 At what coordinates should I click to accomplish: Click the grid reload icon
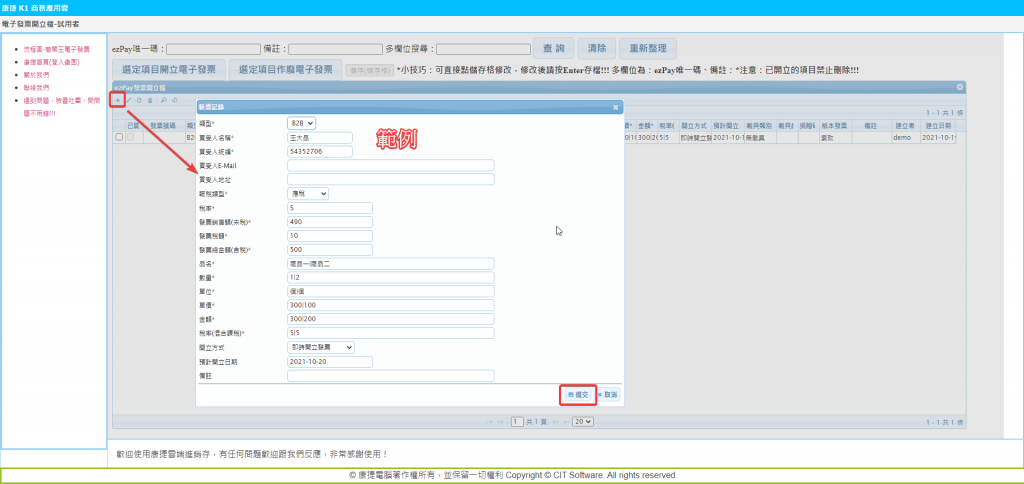(174, 100)
